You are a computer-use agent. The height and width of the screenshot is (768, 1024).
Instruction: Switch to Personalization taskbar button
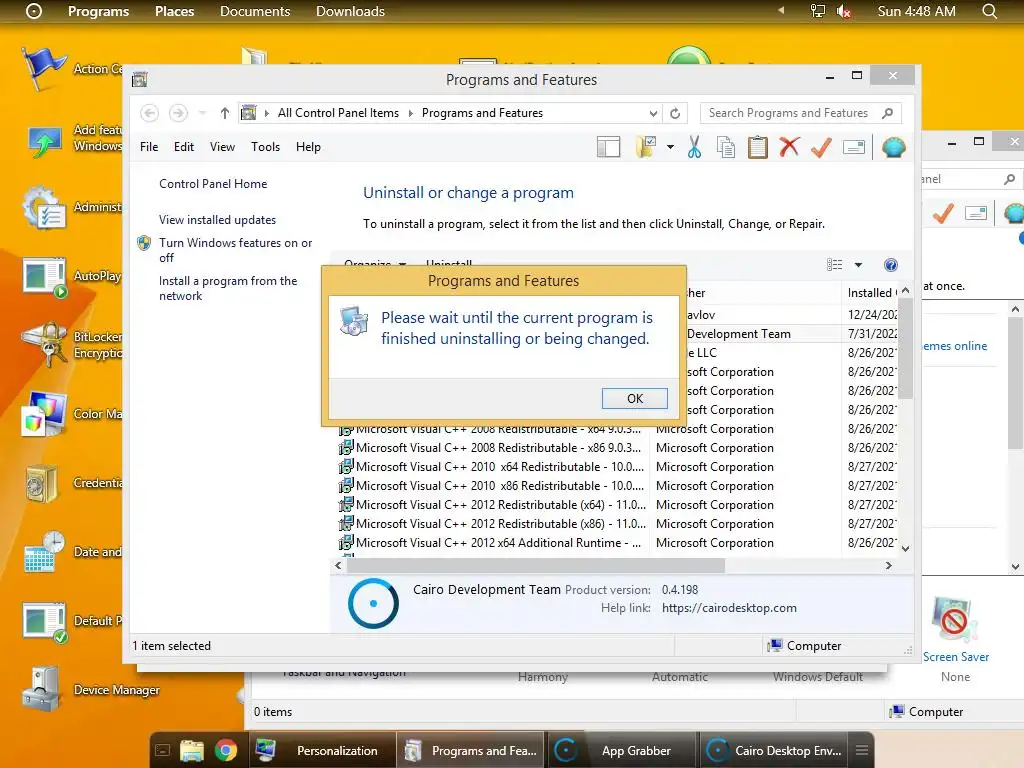[322, 750]
